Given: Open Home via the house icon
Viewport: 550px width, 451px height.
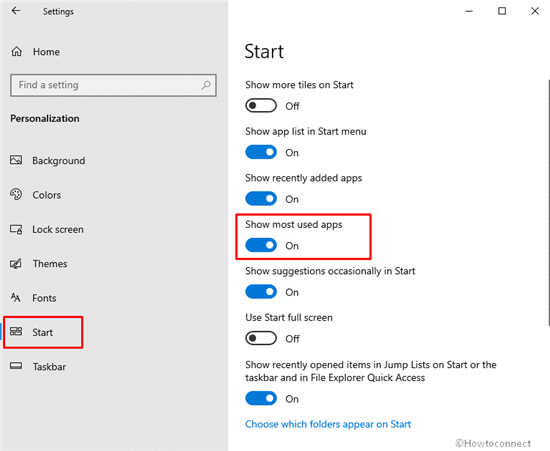Looking at the screenshot, I should 16,52.
